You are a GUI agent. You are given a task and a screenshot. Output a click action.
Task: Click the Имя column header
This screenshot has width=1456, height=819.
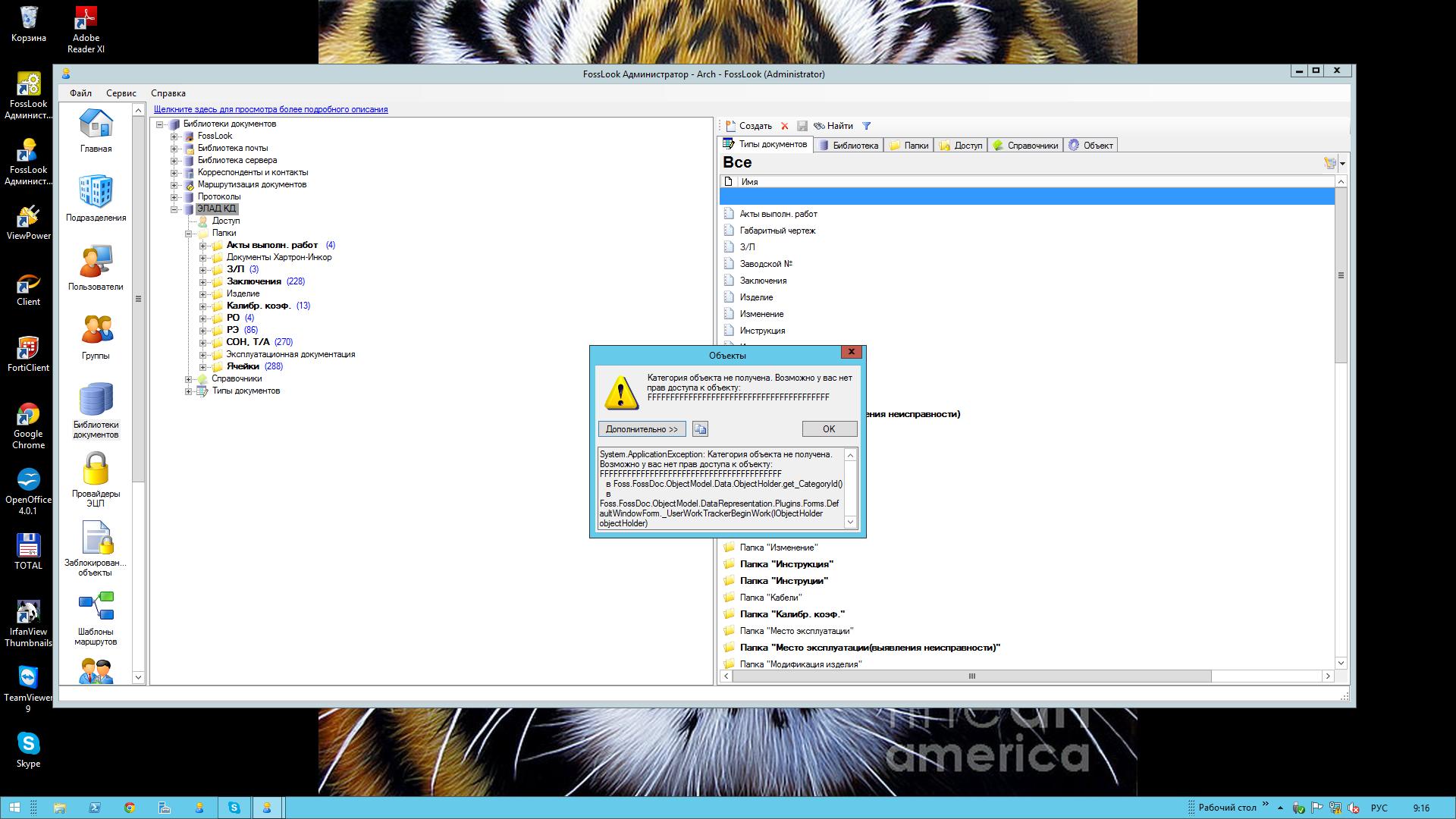(x=1036, y=182)
